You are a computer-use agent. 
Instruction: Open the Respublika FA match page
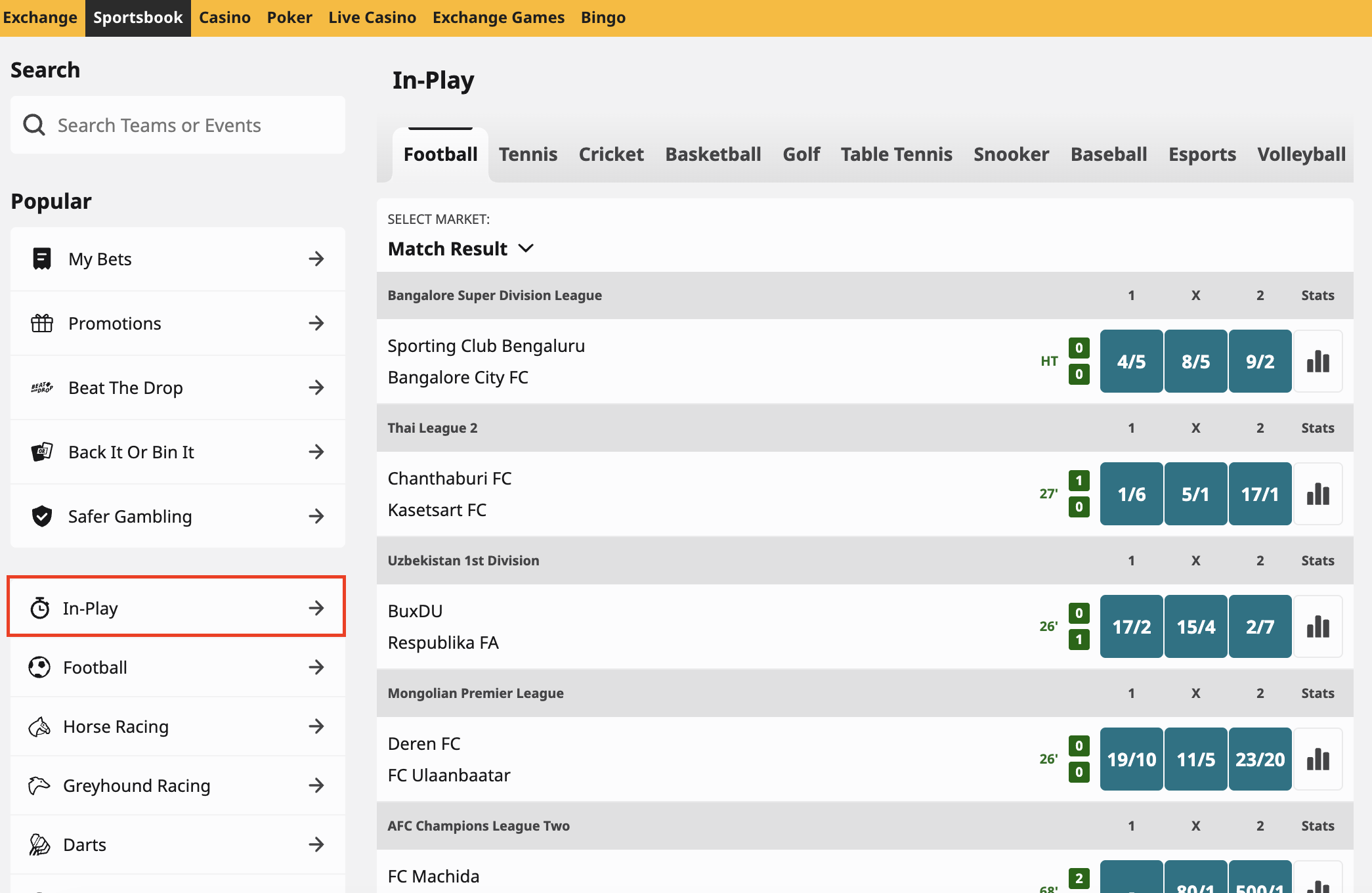[443, 643]
